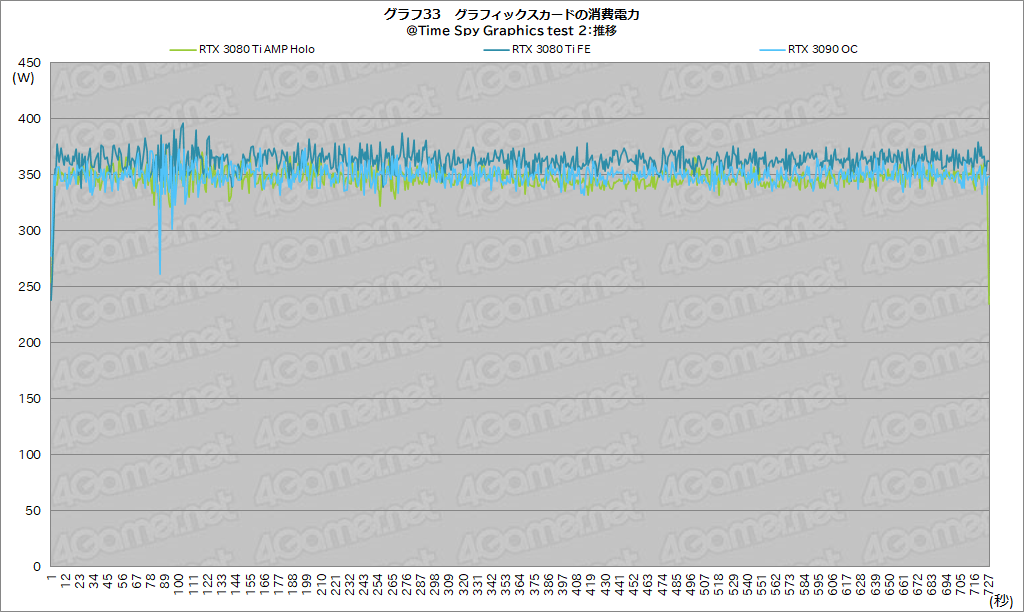Click the x-axis tick label 650

(889, 584)
